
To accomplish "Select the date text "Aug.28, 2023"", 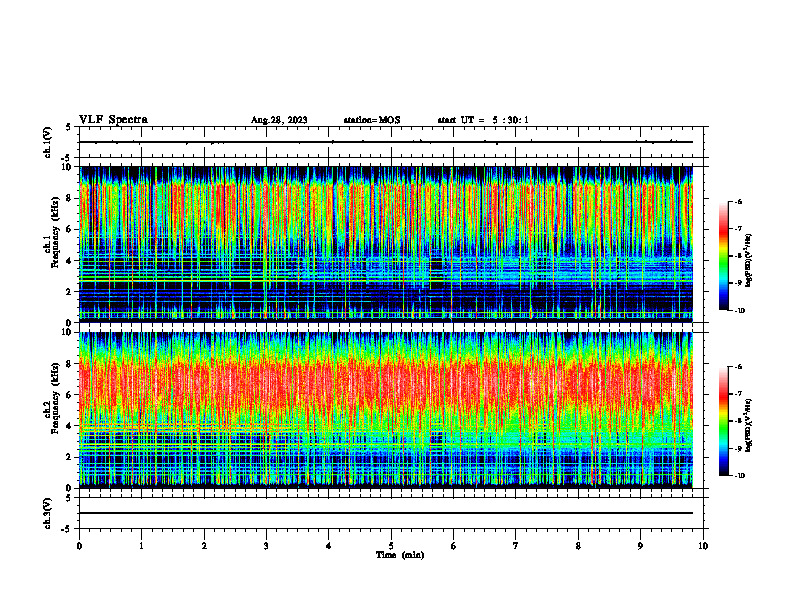I will coord(279,120).
